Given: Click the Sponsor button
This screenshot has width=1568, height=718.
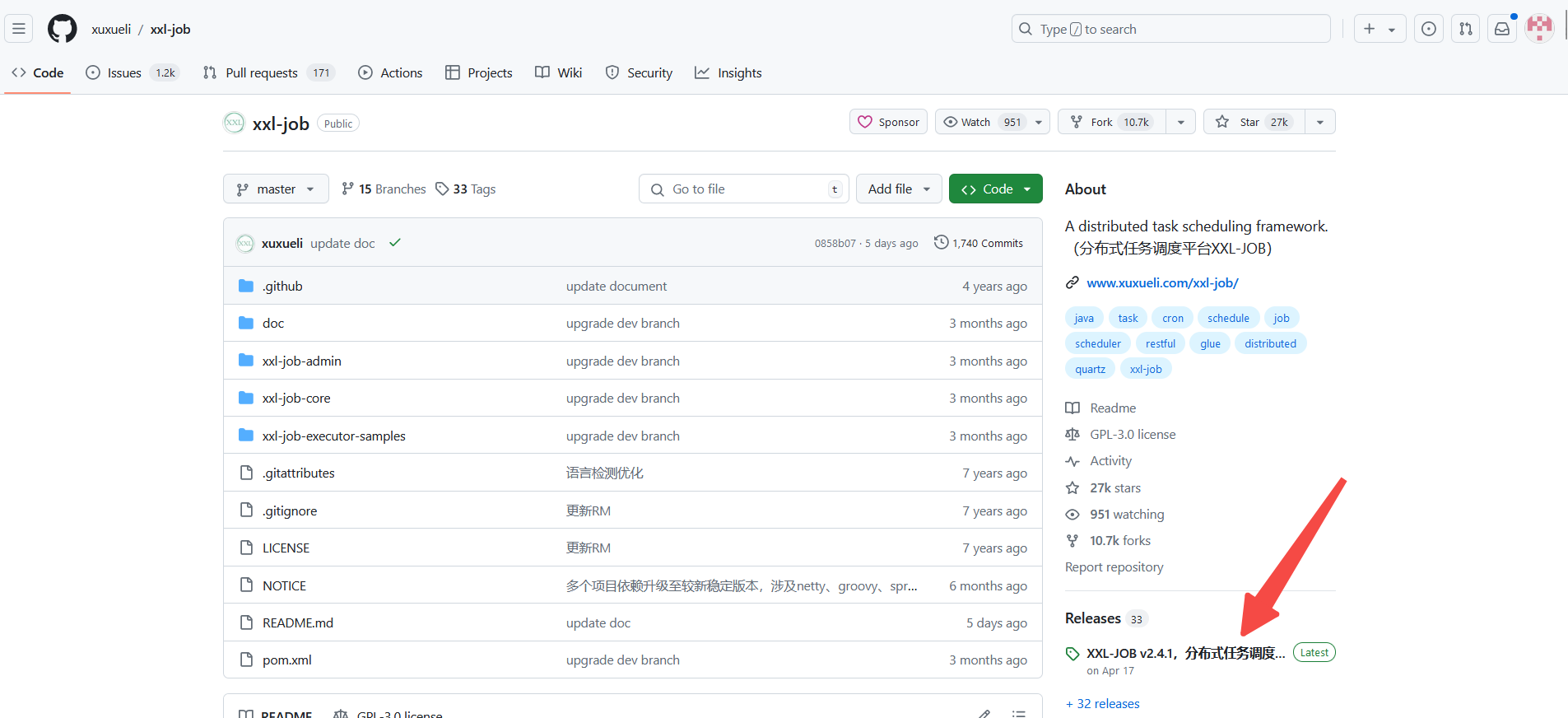Looking at the screenshot, I should point(889,122).
